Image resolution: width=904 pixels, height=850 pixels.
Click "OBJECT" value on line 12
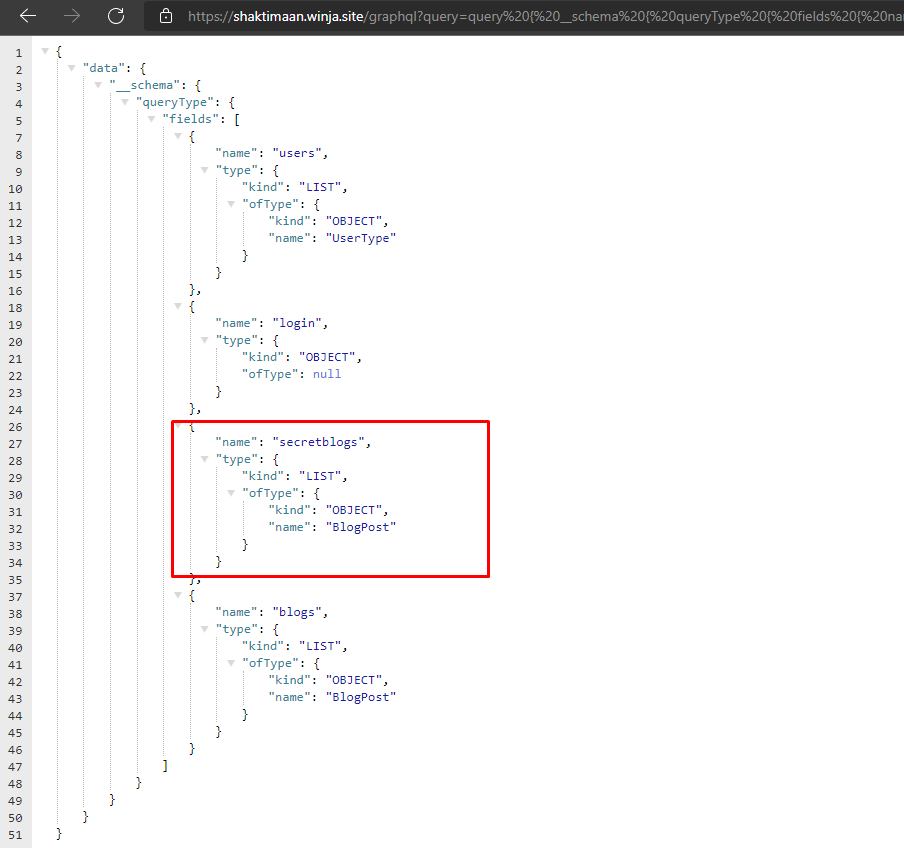click(354, 221)
